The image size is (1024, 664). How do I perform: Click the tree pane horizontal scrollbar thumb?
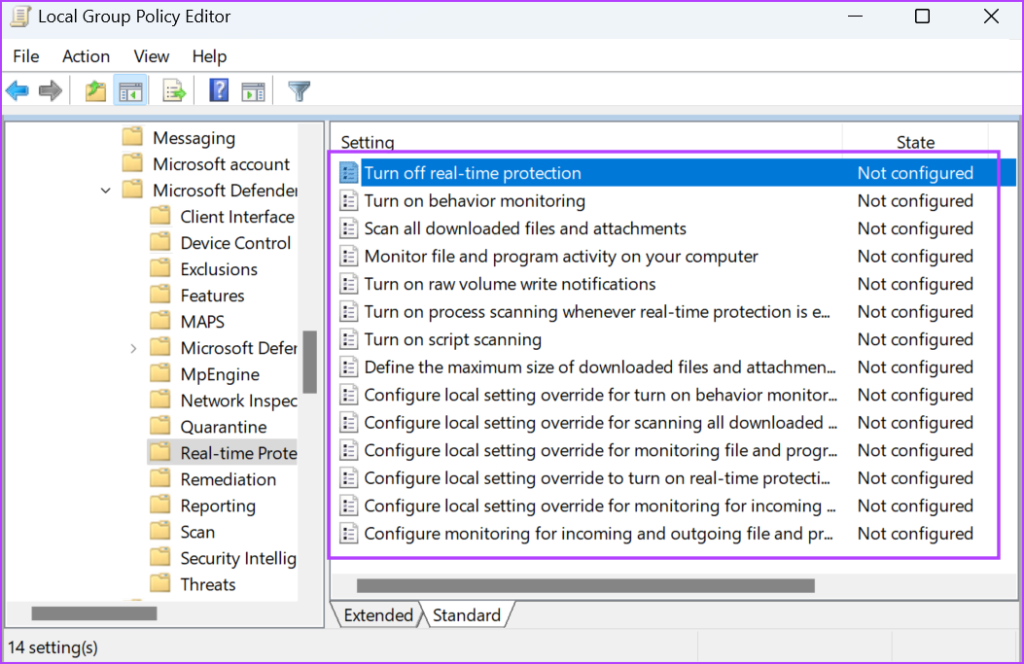coord(94,613)
